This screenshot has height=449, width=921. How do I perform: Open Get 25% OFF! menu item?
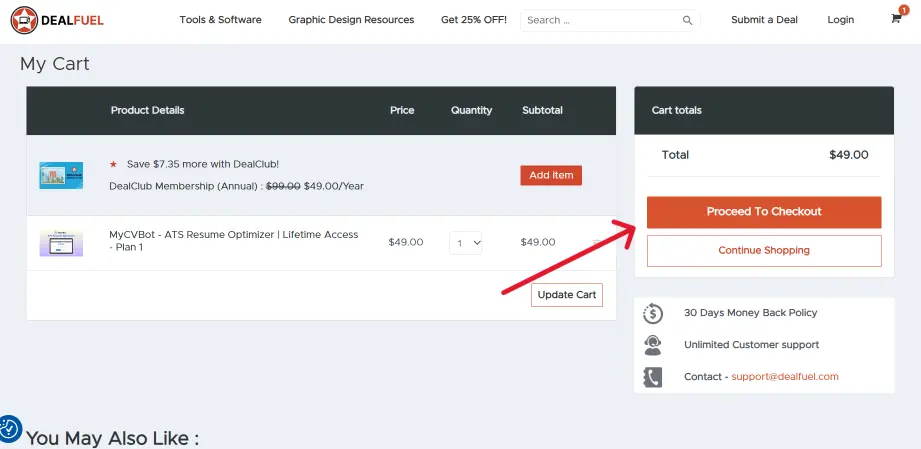pyautogui.click(x=473, y=19)
